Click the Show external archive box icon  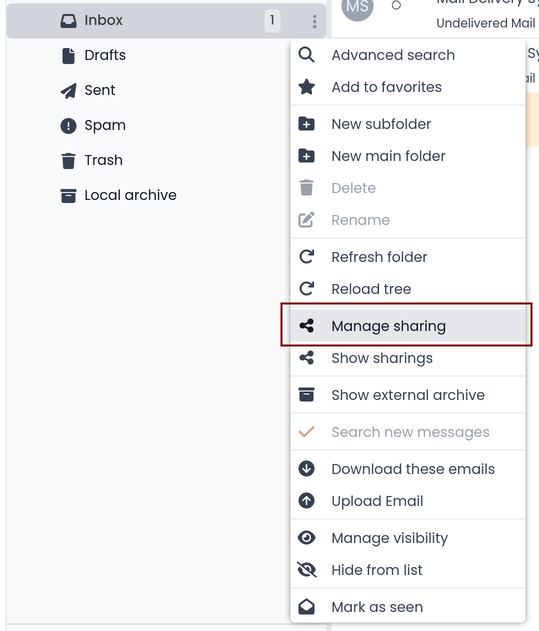306,395
